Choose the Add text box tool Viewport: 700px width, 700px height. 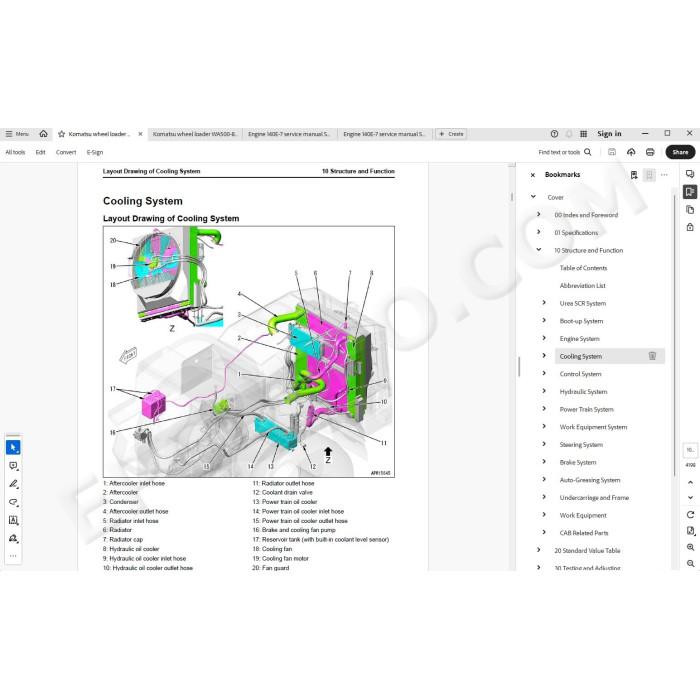point(13,520)
